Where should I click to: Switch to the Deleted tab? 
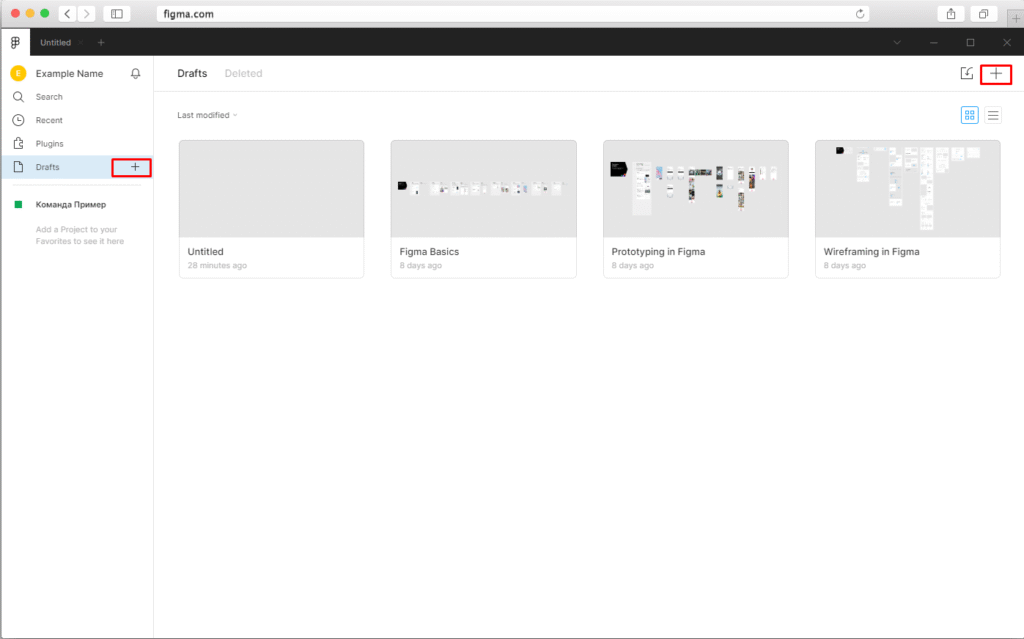[243, 74]
